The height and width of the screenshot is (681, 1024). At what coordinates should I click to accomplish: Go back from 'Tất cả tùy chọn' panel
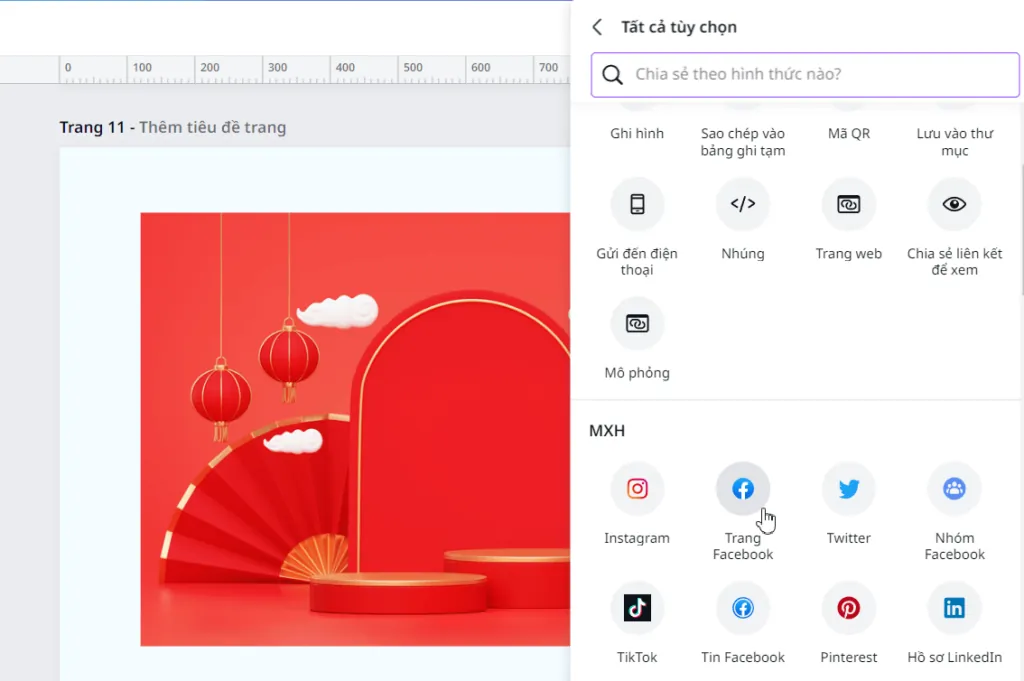597,27
